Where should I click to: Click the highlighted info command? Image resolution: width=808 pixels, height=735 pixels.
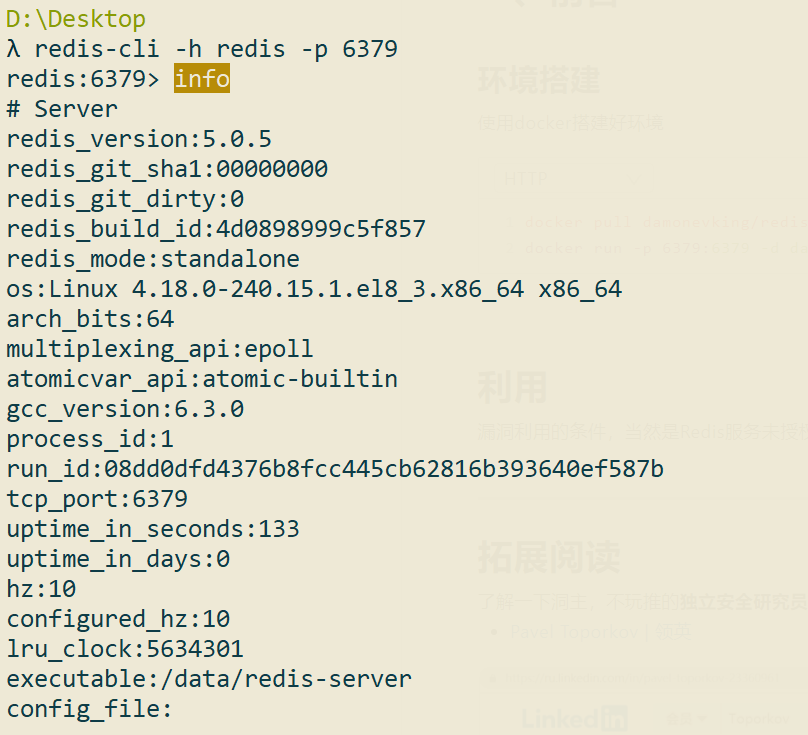202,79
